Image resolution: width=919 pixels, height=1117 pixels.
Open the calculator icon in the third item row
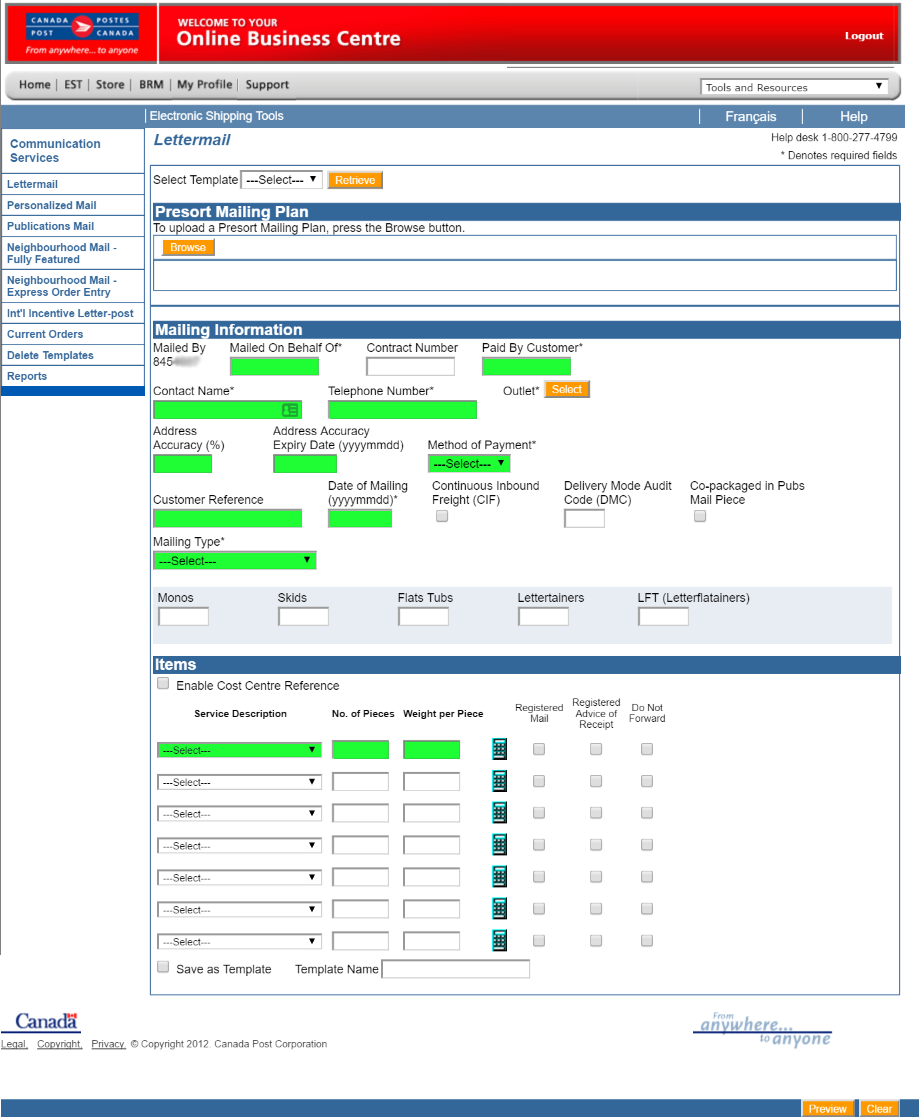pyautogui.click(x=499, y=812)
